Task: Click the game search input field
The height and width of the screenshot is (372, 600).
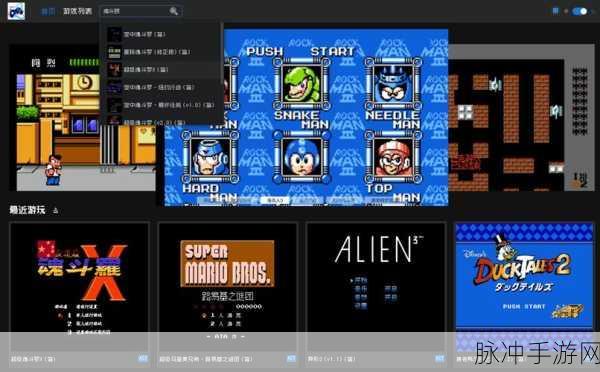Action: [141, 11]
